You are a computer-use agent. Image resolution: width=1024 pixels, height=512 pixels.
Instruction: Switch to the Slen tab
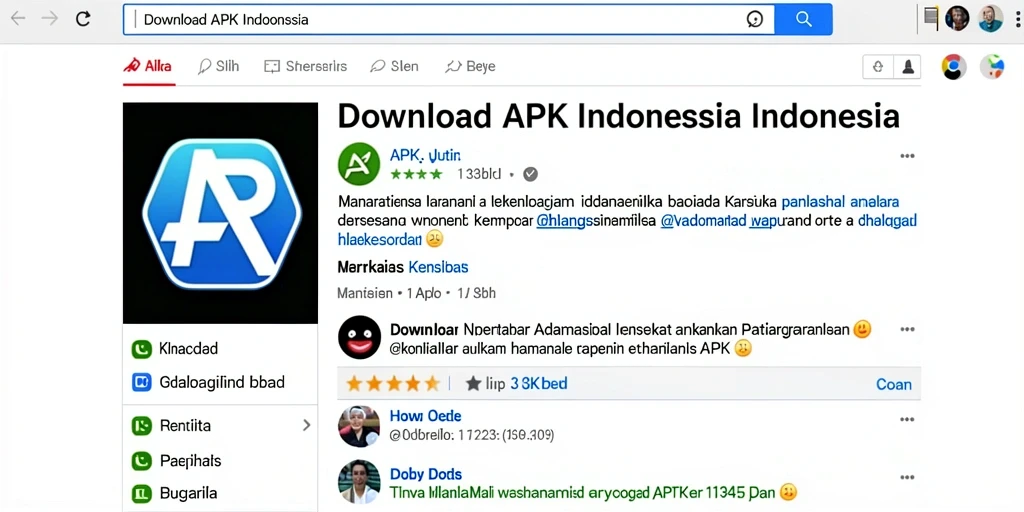(x=394, y=66)
